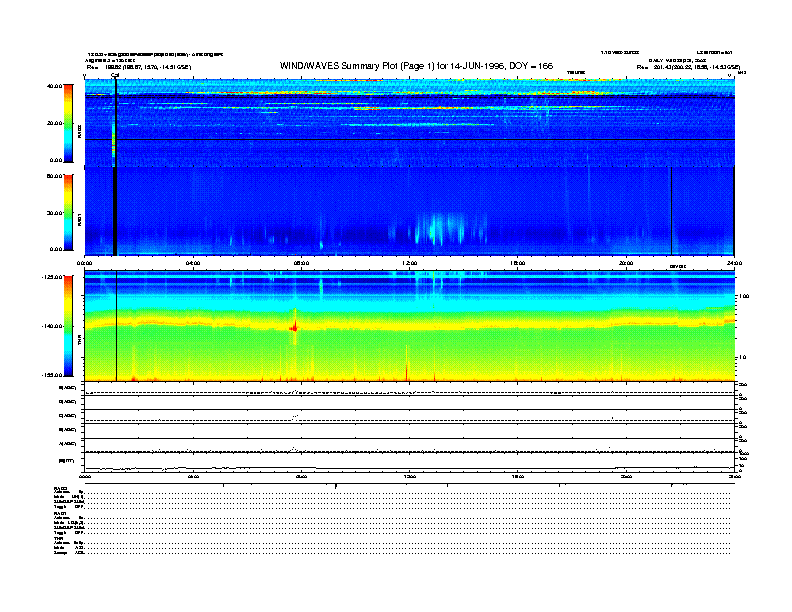
Task: Click the red burst in the TNR spectrogram
Action: coord(294,327)
